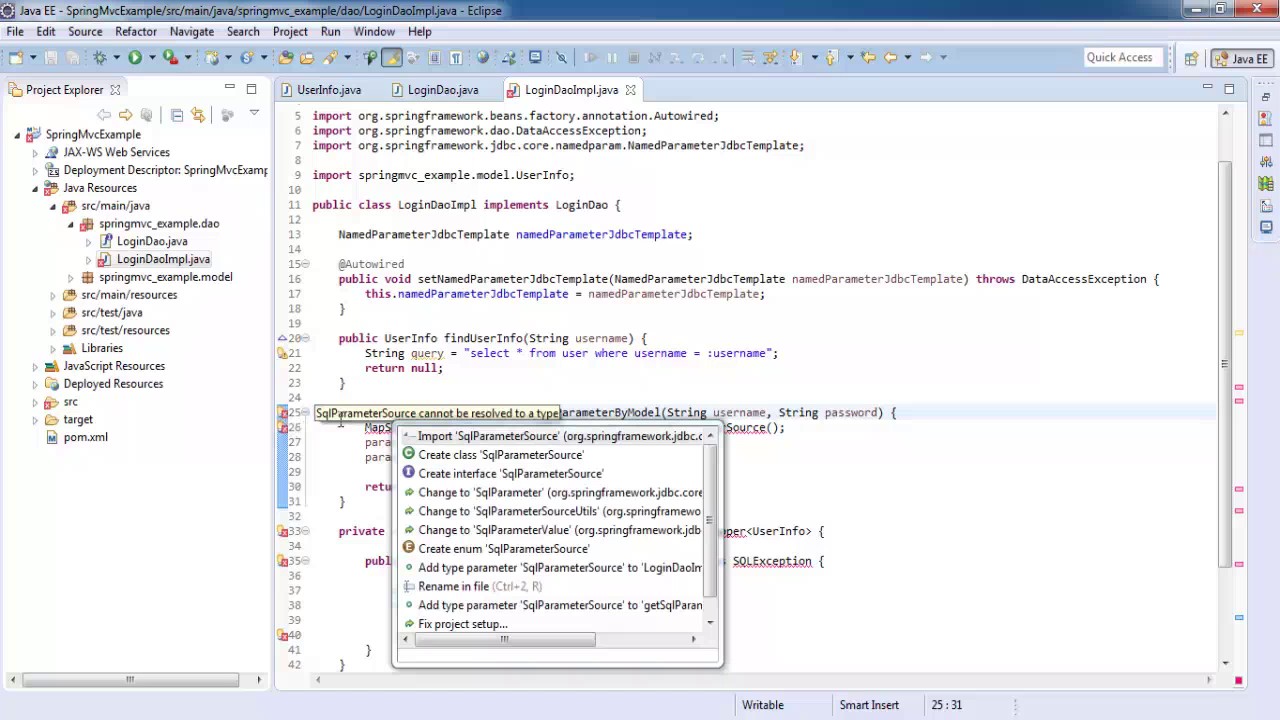The width and height of the screenshot is (1280, 720).
Task: Click the monitor icon in toolbar
Action: click(535, 58)
